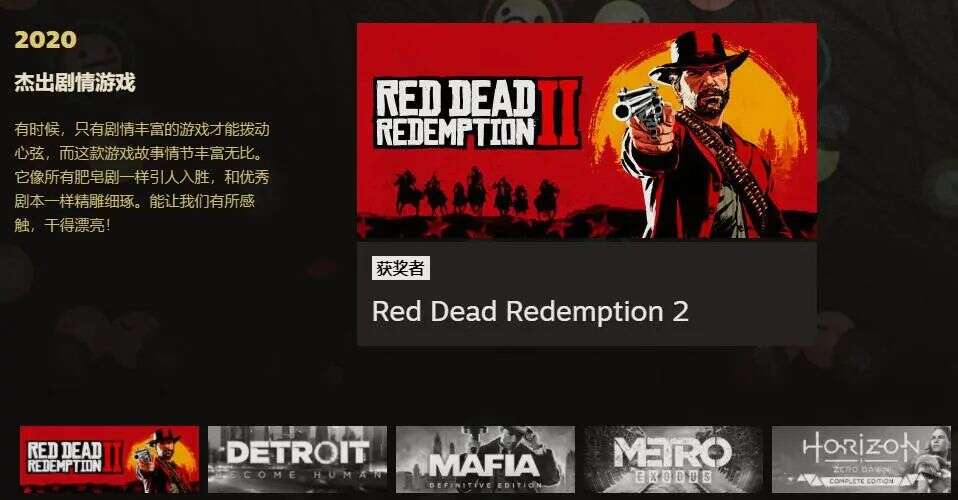This screenshot has width=958, height=500.
Task: Click the 获奖者 winner badge
Action: point(401,268)
